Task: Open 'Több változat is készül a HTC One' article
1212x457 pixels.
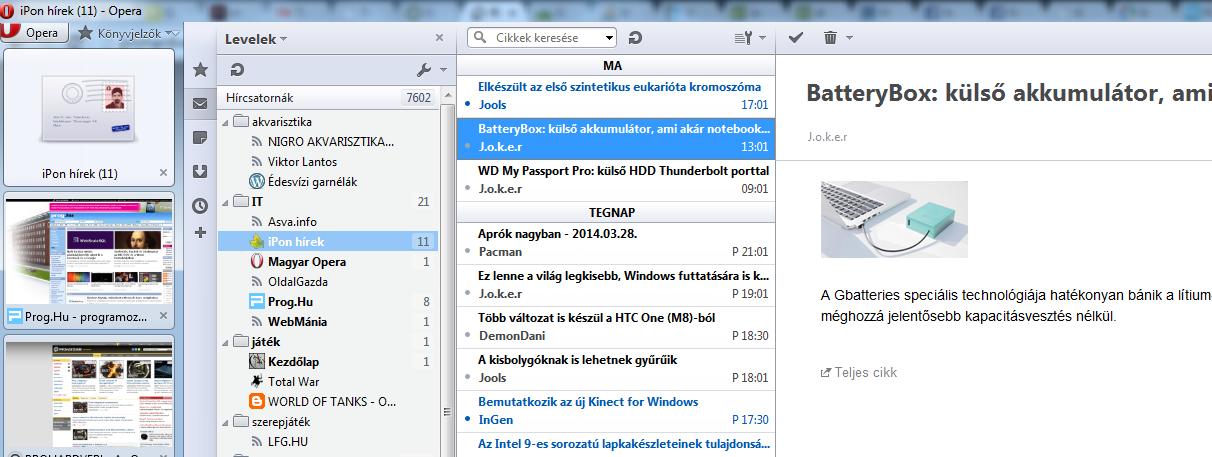Action: tap(616, 326)
